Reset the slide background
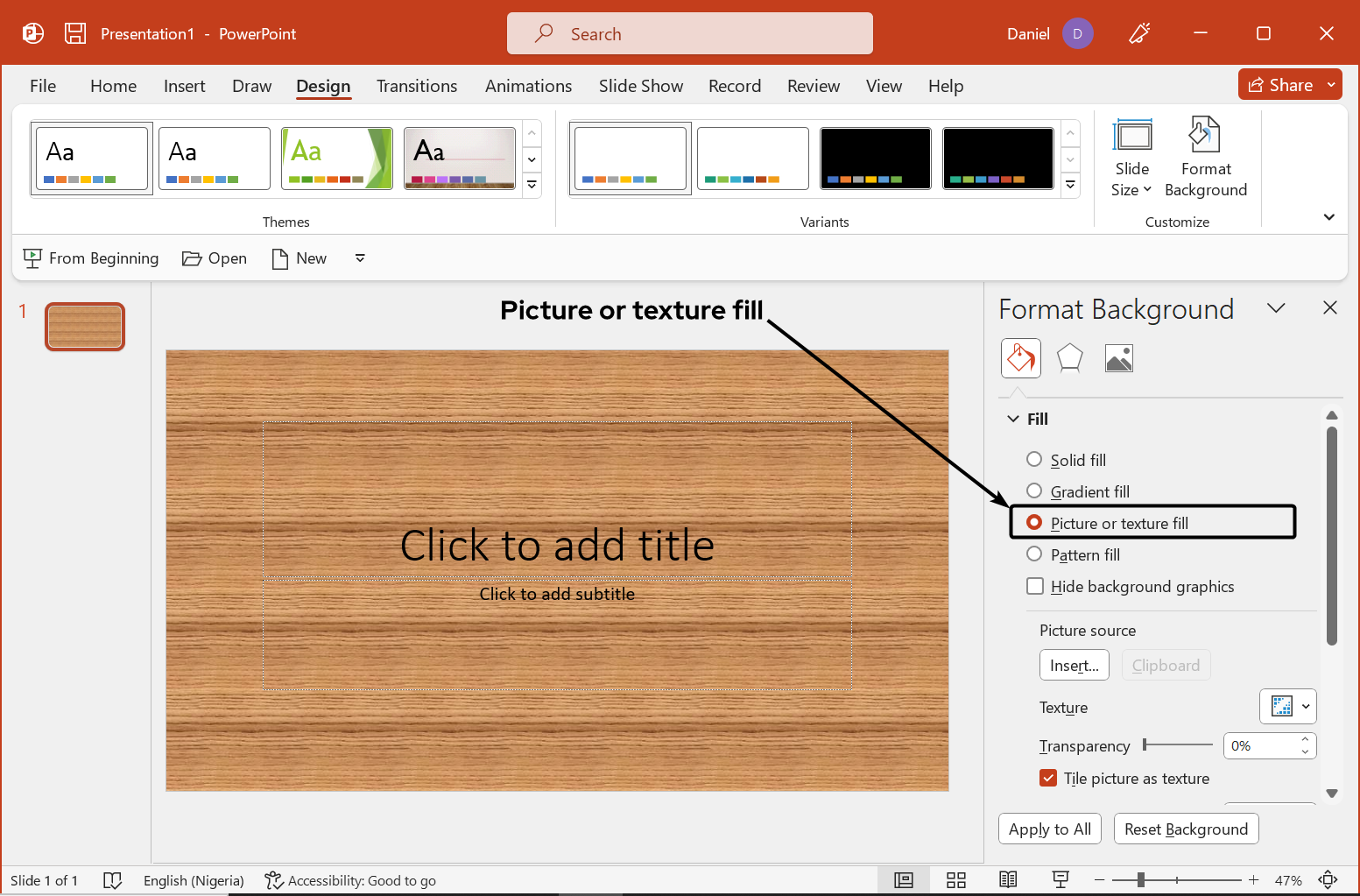 click(1186, 829)
